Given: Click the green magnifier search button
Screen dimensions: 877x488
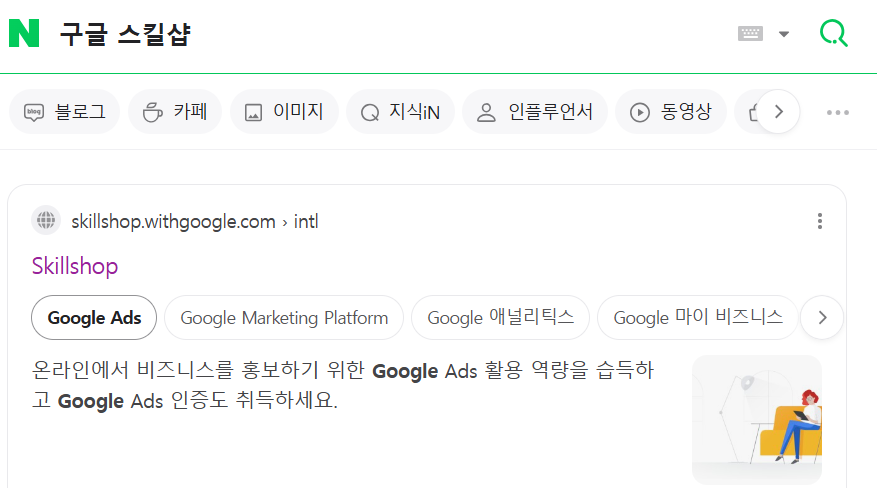Looking at the screenshot, I should [833, 33].
